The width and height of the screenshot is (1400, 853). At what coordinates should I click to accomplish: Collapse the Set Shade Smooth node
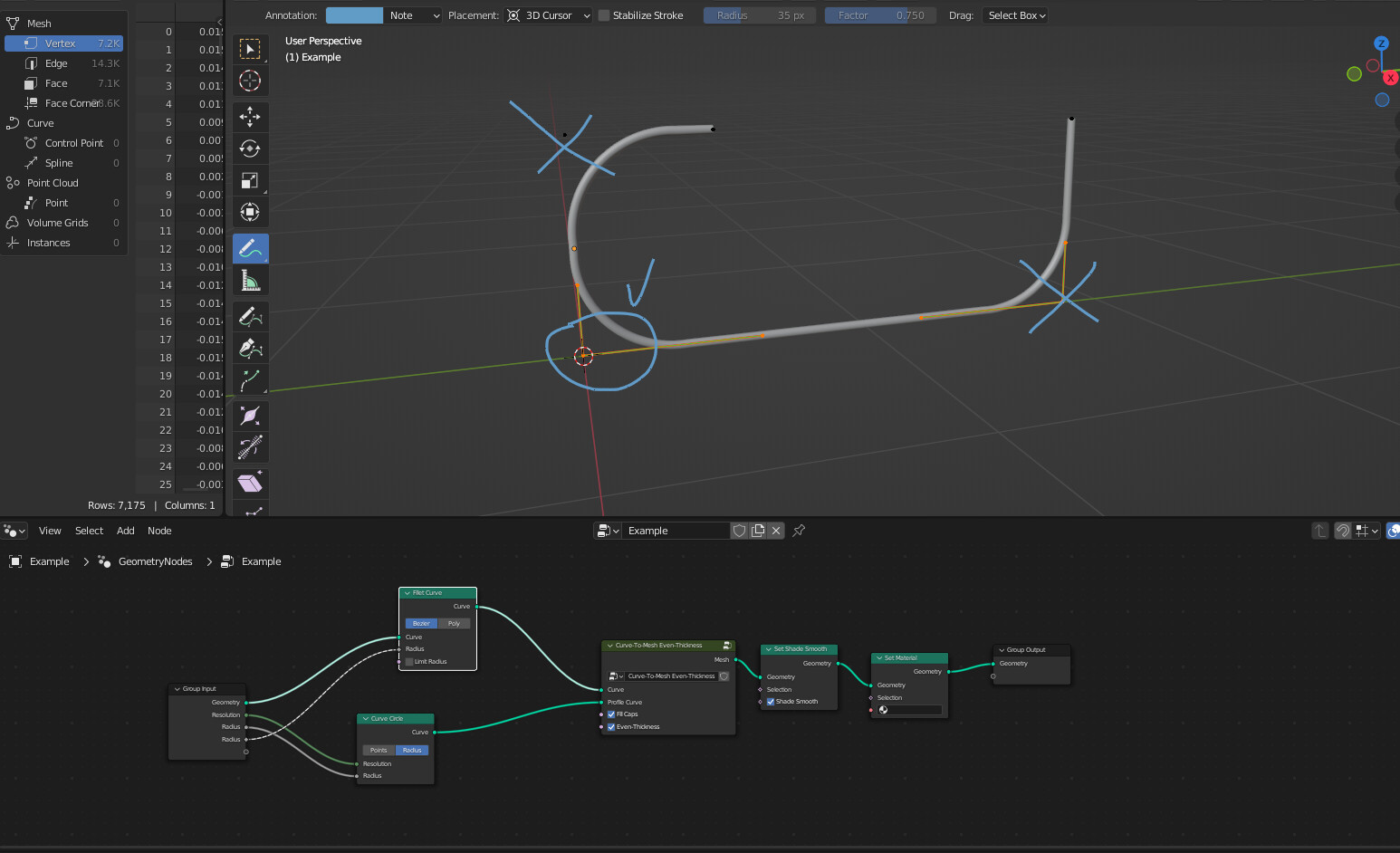point(769,649)
